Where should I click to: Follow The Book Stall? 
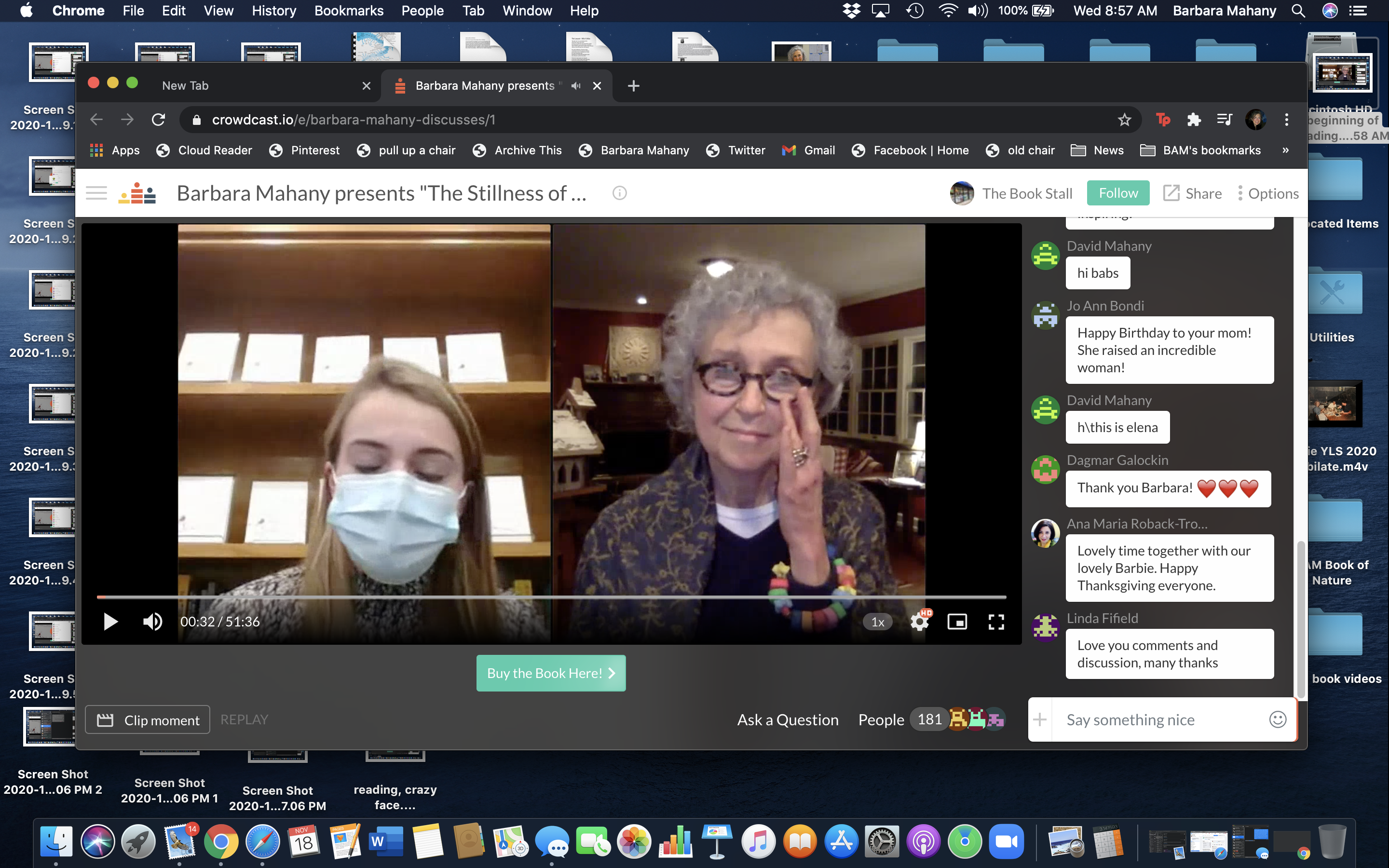coord(1117,193)
